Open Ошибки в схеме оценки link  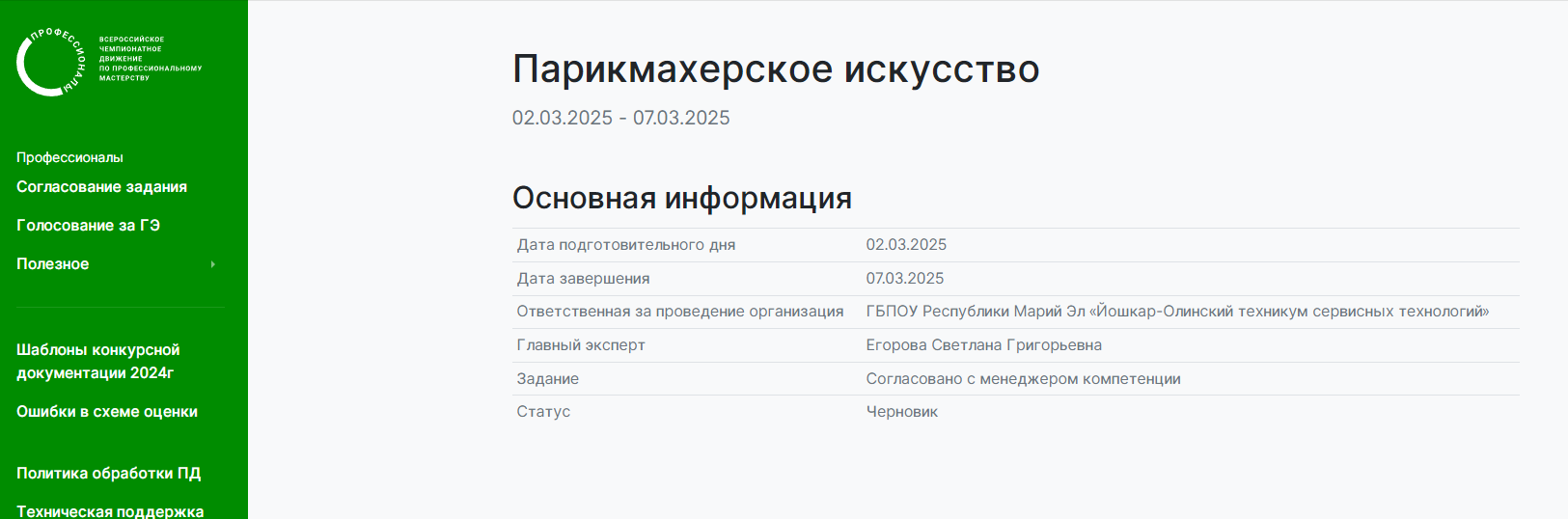[107, 411]
